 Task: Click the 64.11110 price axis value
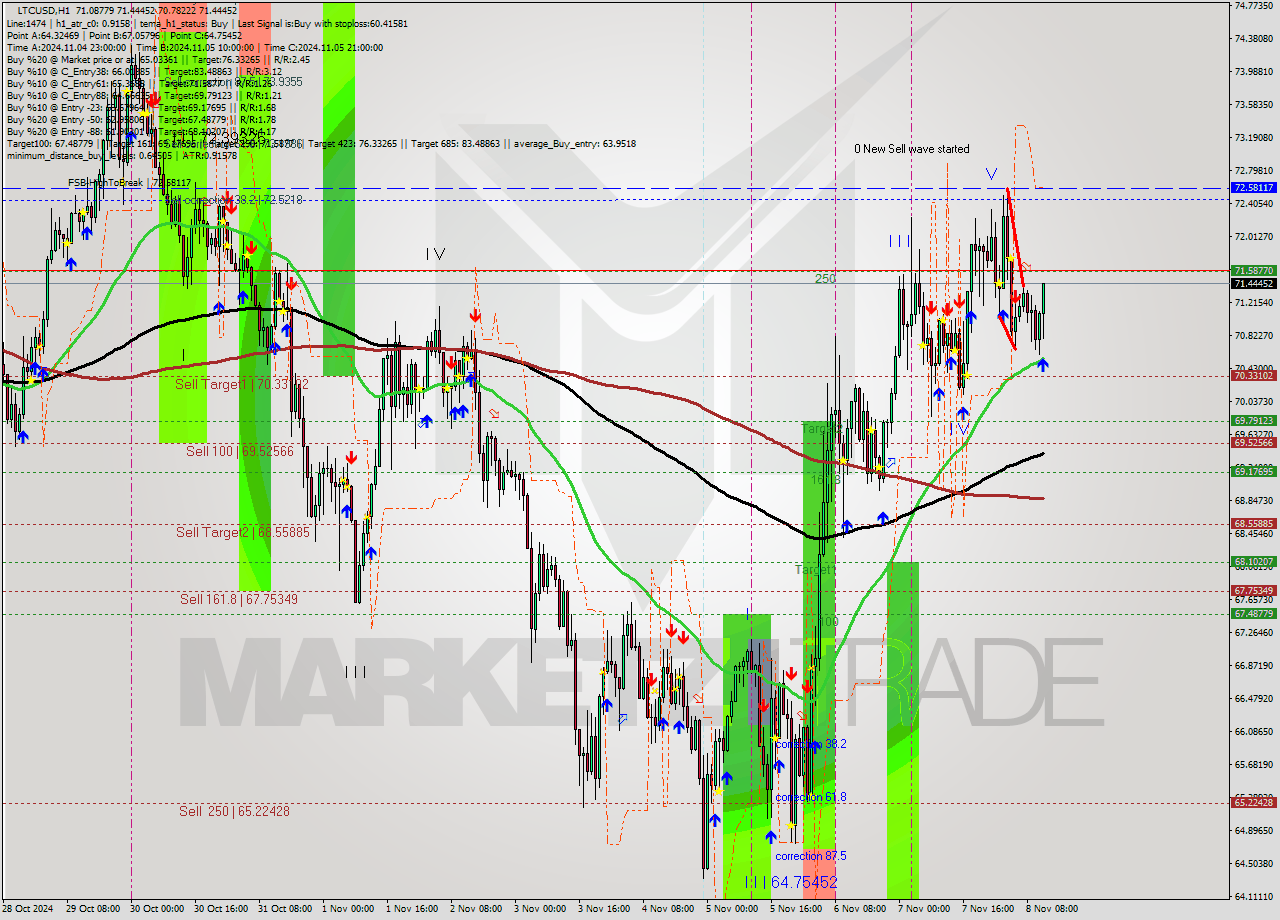coord(1254,896)
